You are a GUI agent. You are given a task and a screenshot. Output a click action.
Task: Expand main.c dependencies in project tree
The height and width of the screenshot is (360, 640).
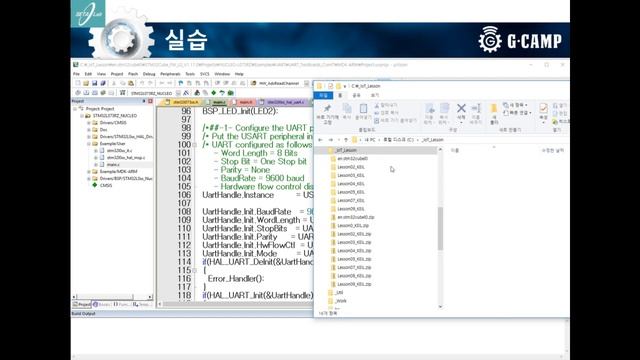[x=96, y=164]
